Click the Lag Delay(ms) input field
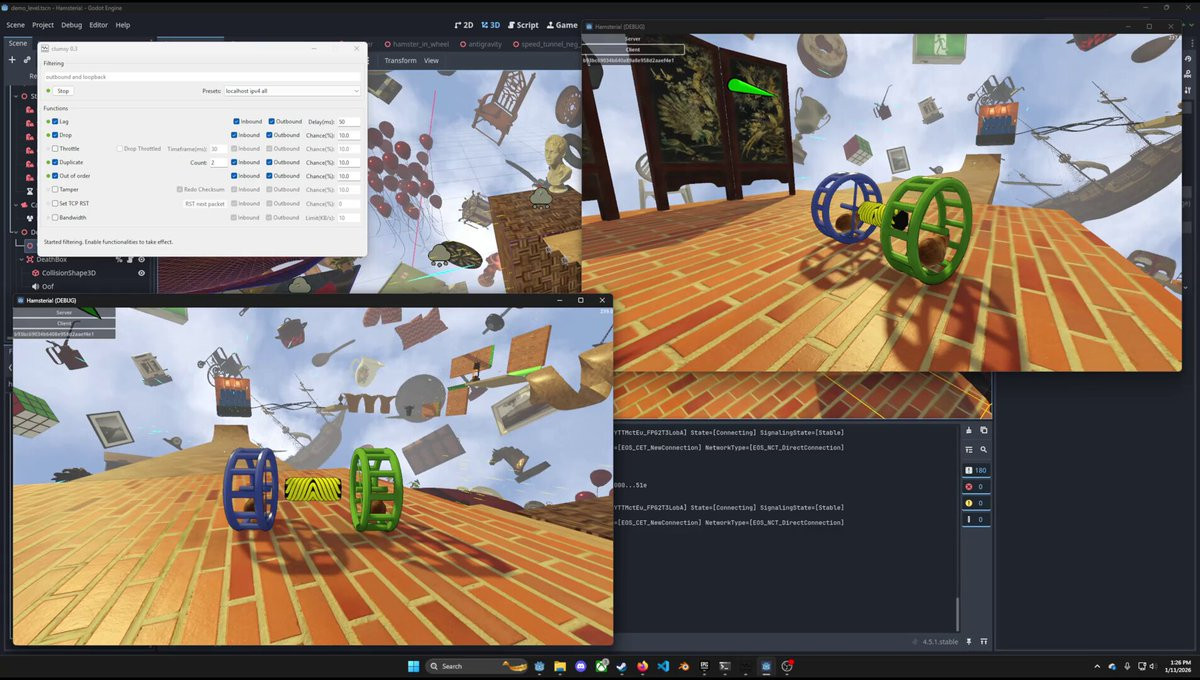This screenshot has height=680, width=1200. [x=349, y=121]
